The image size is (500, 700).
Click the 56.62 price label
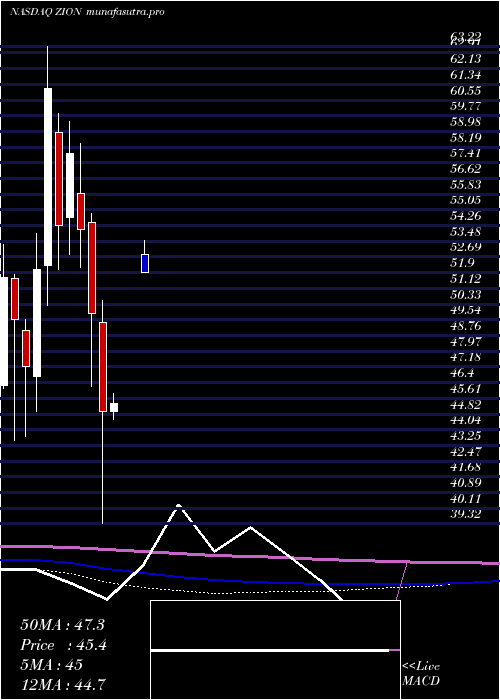coord(466,169)
